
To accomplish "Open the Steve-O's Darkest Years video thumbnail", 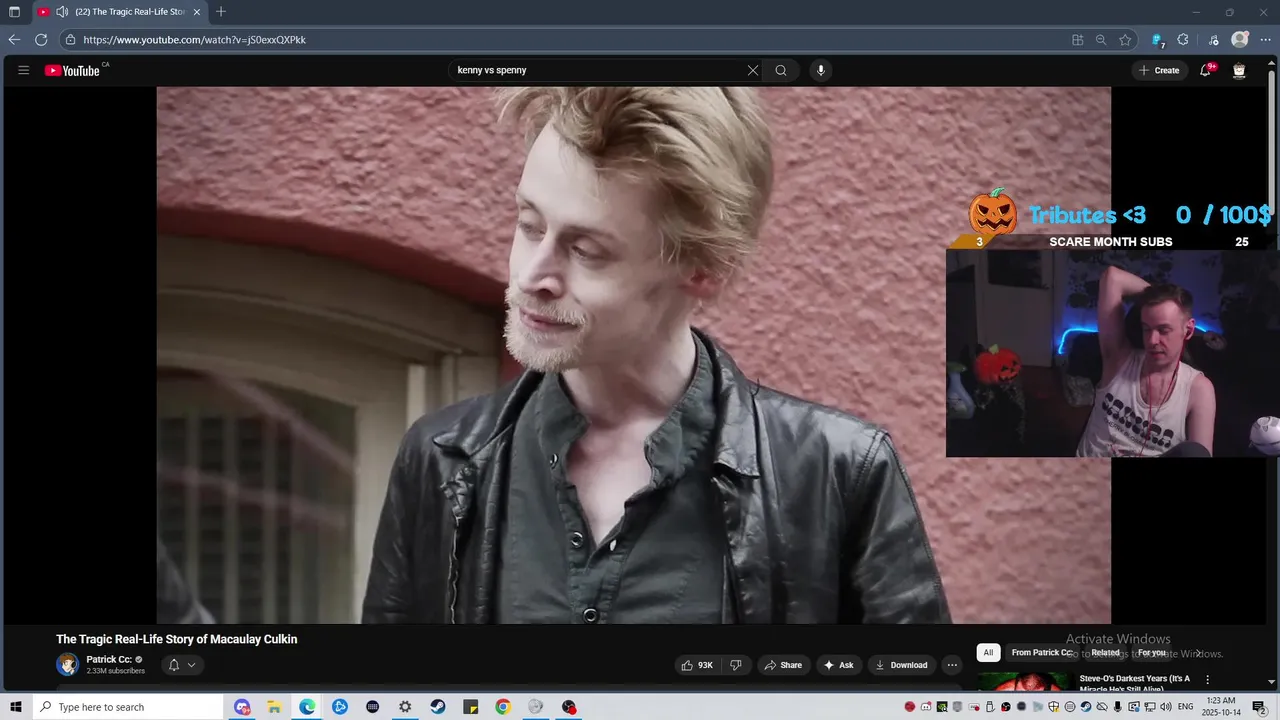I will (1024, 682).
